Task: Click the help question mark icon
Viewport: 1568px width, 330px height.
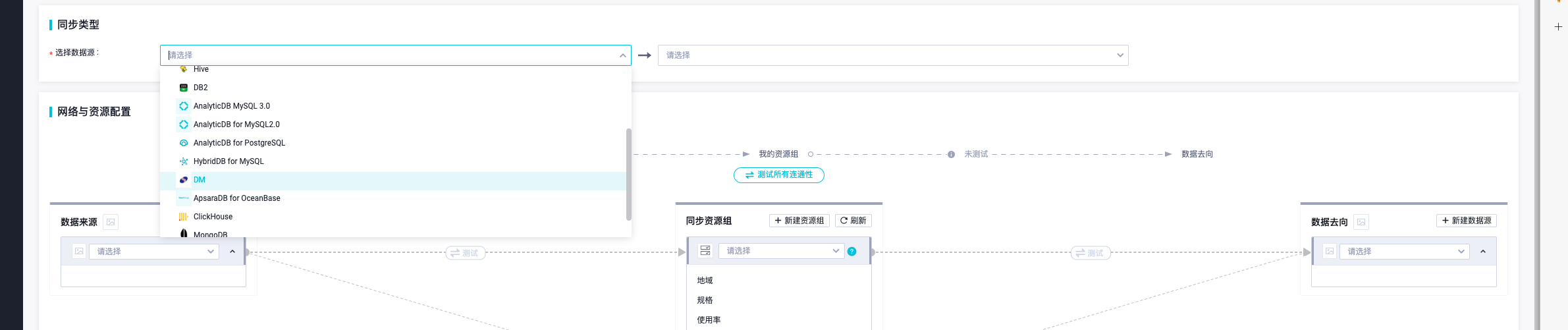Action: click(852, 252)
